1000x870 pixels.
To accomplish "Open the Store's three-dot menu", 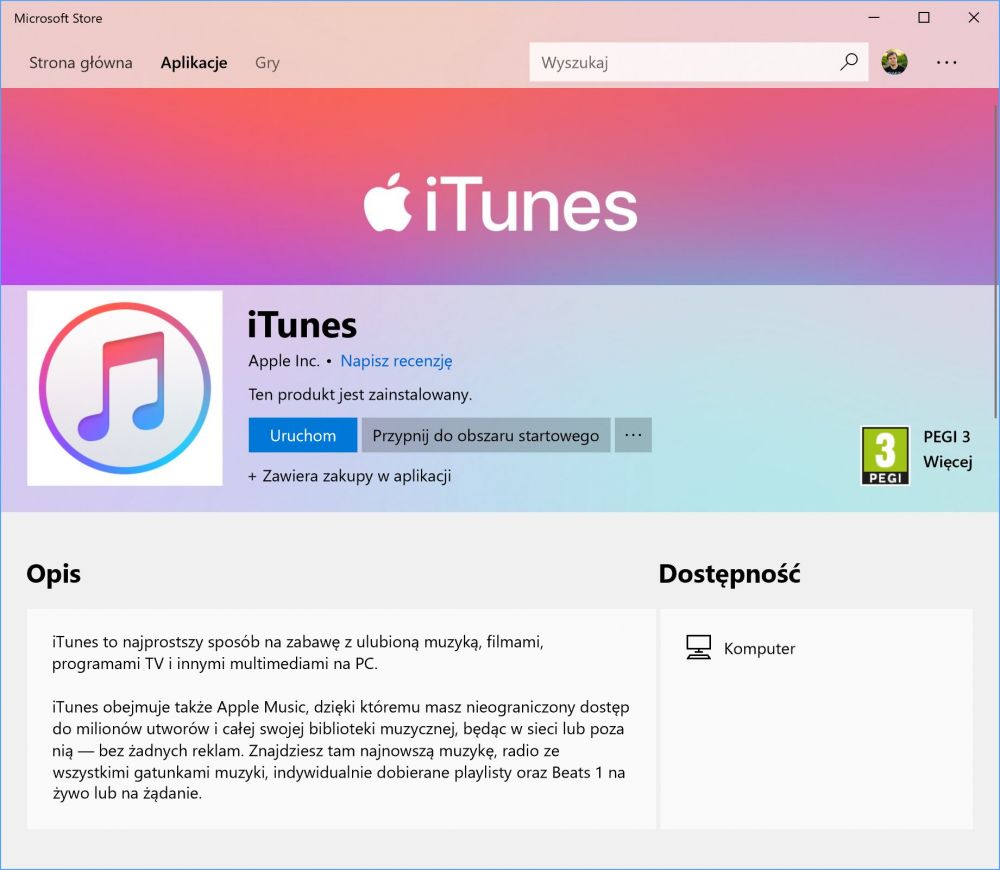I will point(946,63).
